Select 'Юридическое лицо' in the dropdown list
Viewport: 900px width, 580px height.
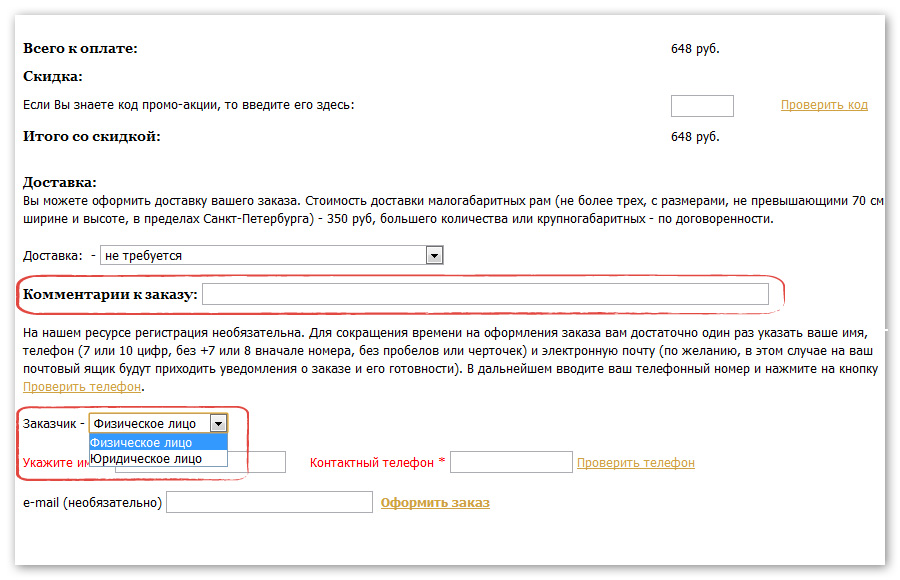pos(158,458)
